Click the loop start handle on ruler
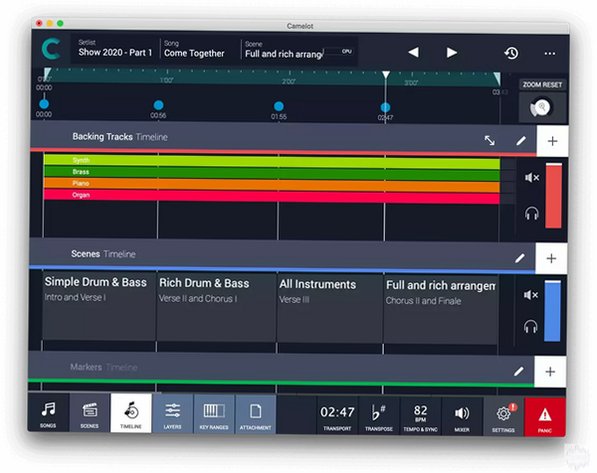Viewport: 597px width, 473px height. click(x=48, y=73)
